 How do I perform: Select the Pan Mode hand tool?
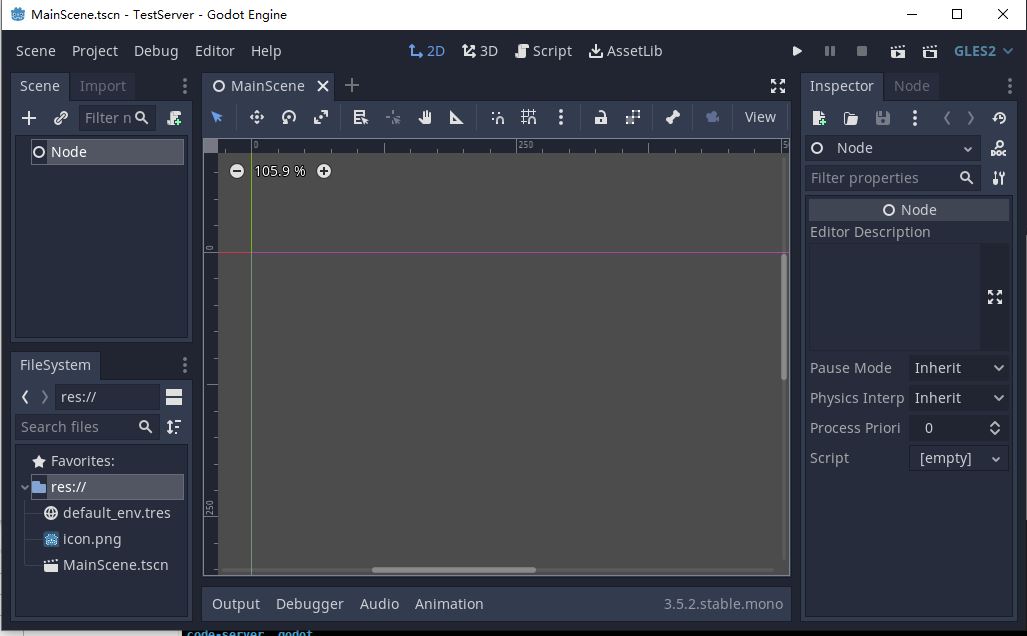tap(425, 117)
